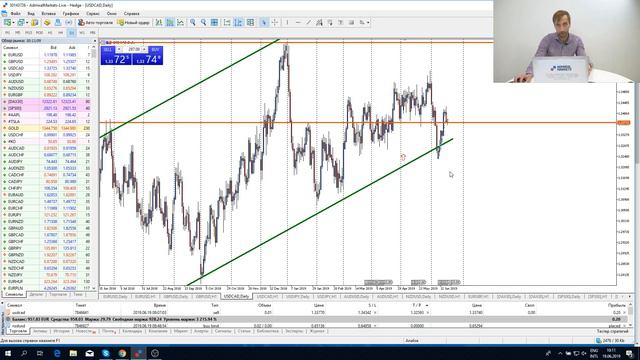Open the Графики menu

71,13
